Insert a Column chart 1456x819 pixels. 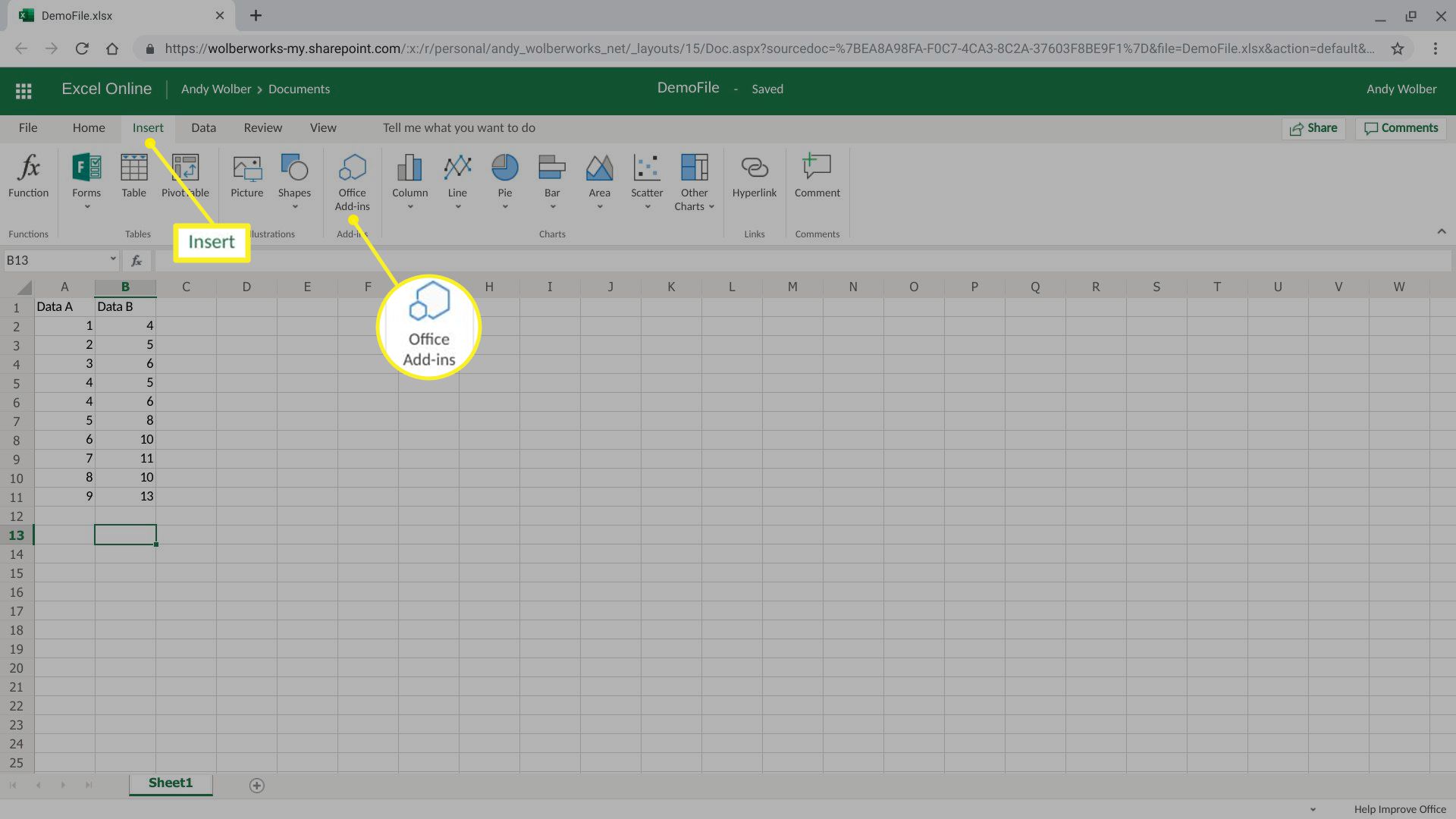point(409,180)
